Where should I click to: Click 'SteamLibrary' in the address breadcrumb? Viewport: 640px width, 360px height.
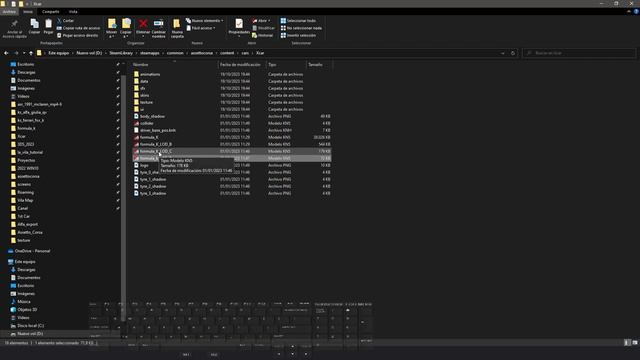(x=121, y=53)
